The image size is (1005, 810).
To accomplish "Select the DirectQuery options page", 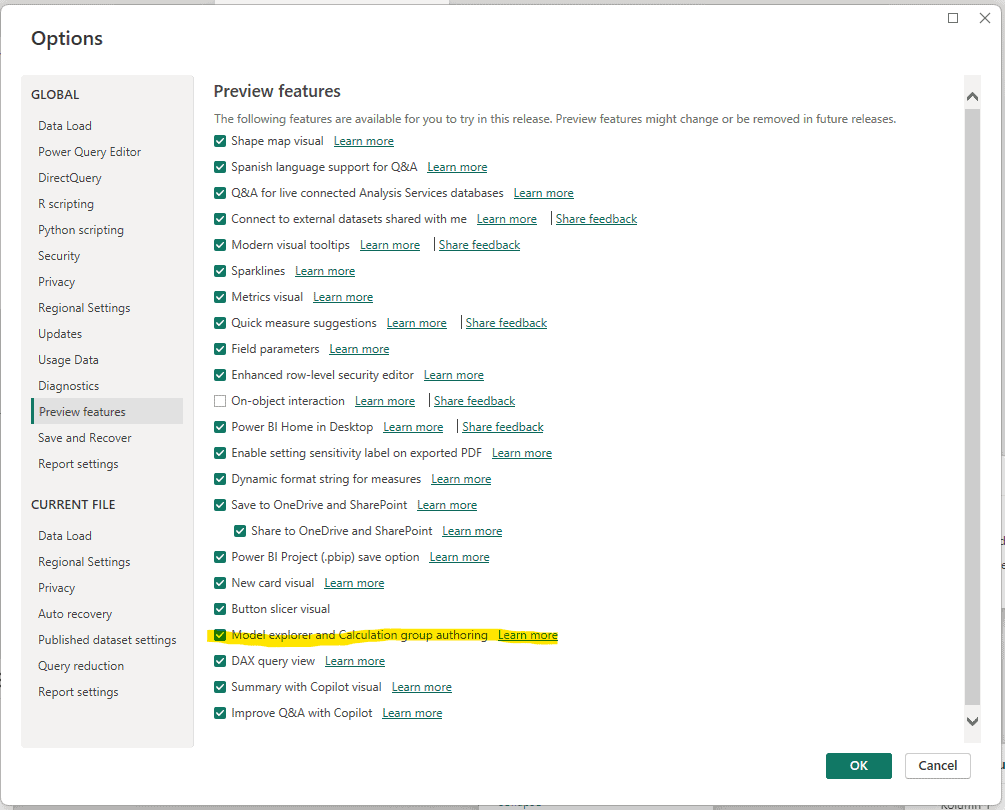I will click(69, 178).
